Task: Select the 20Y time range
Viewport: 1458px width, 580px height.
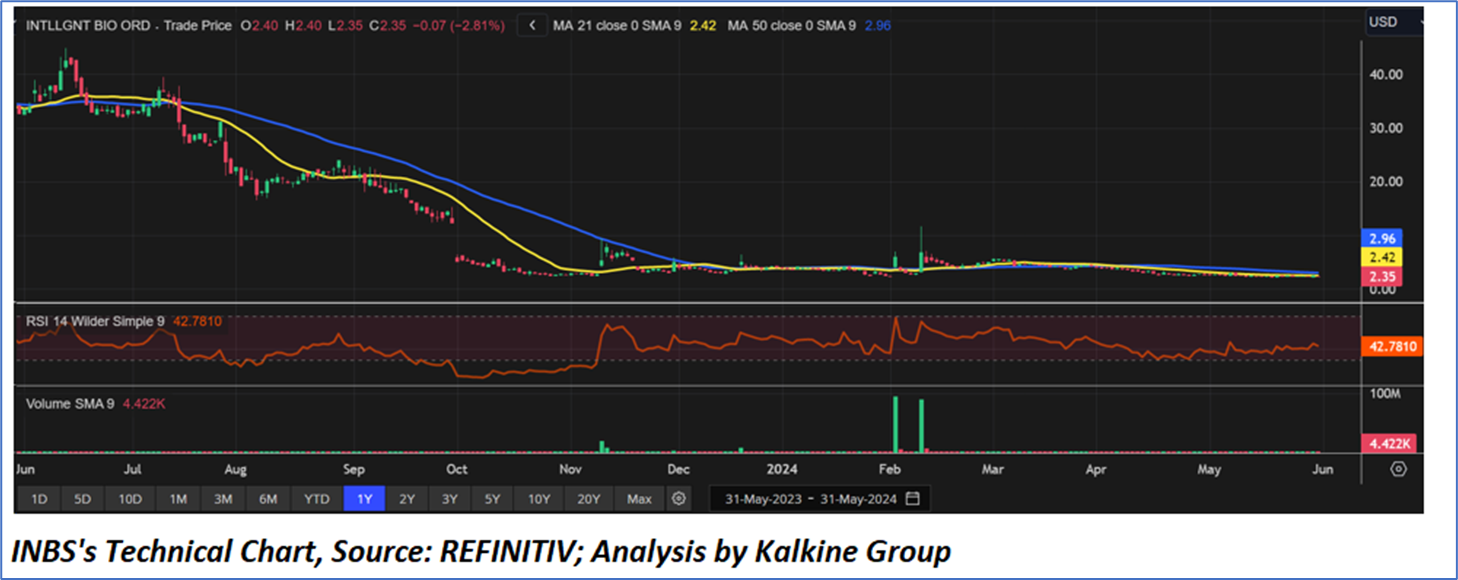Action: pos(589,498)
